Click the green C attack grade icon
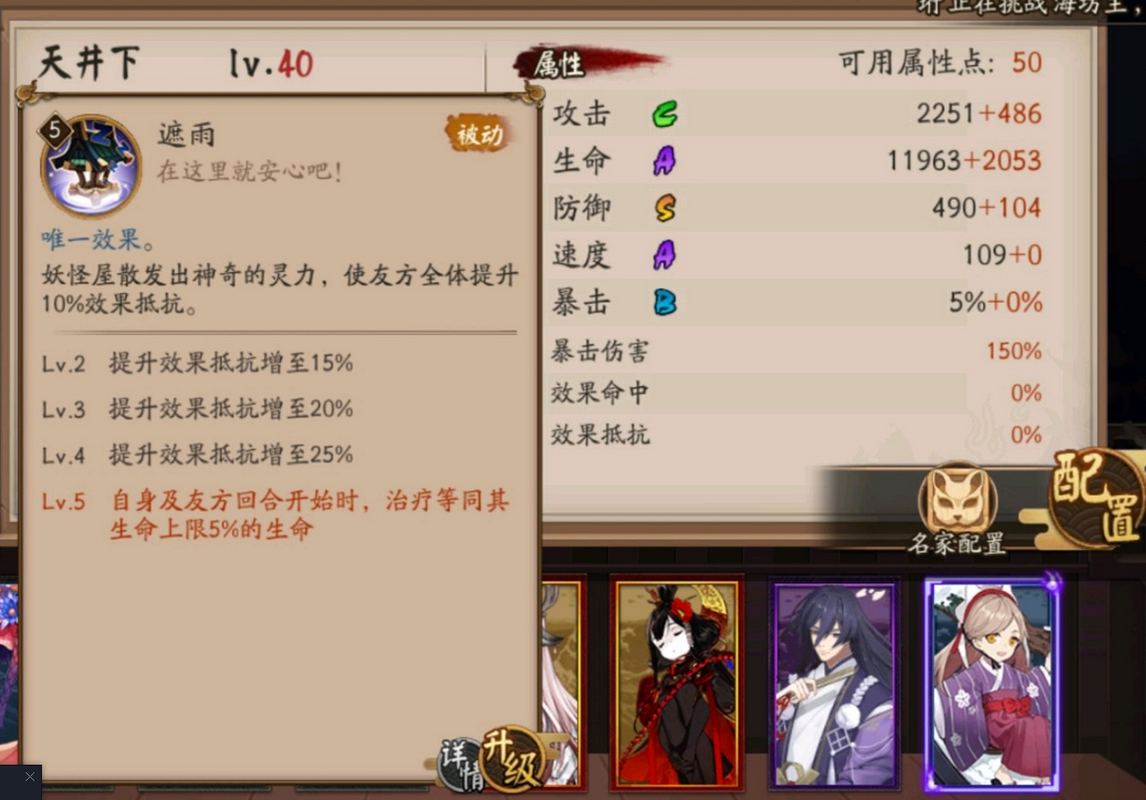 pos(664,114)
